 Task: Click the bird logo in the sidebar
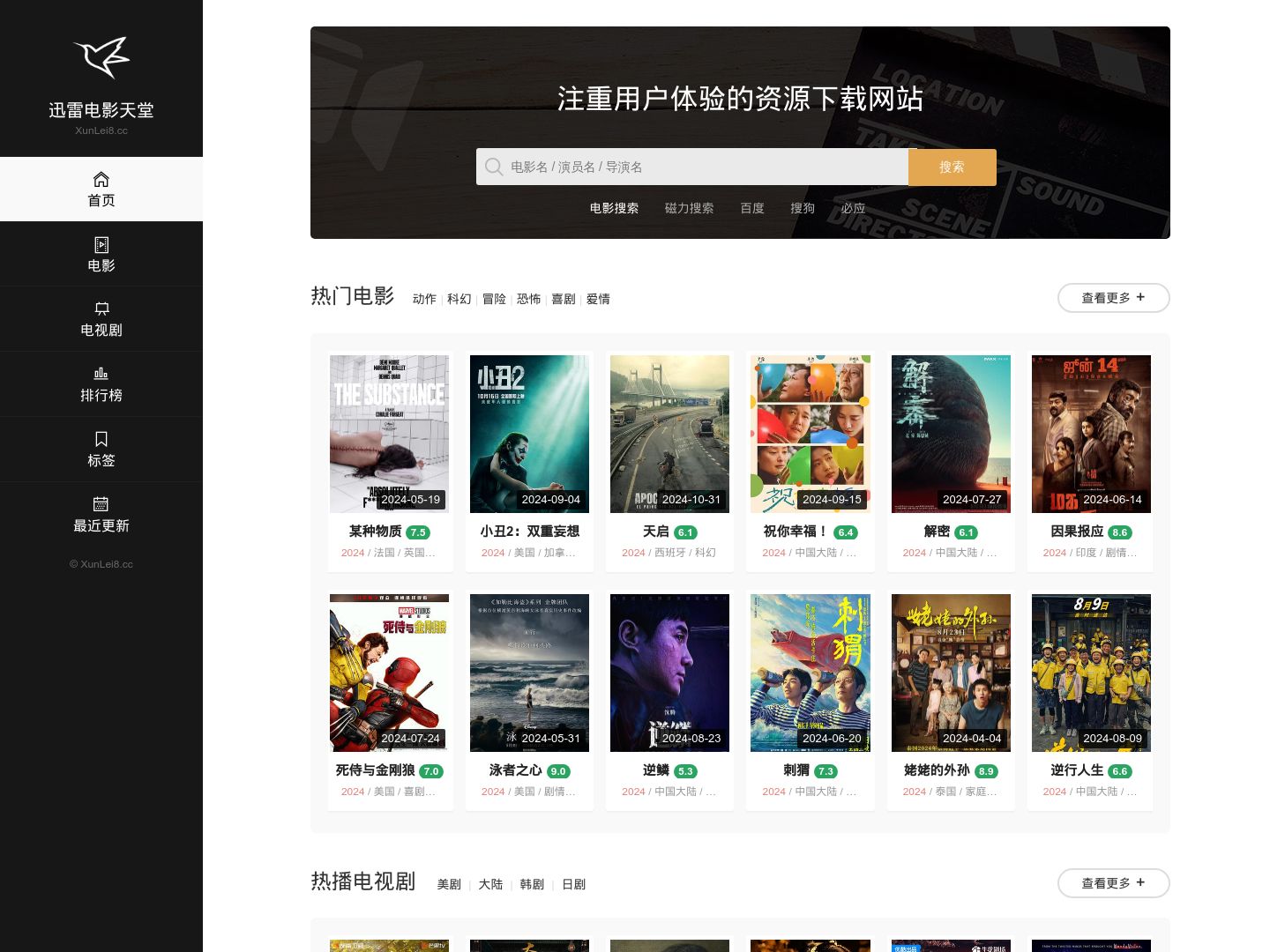coord(101,57)
